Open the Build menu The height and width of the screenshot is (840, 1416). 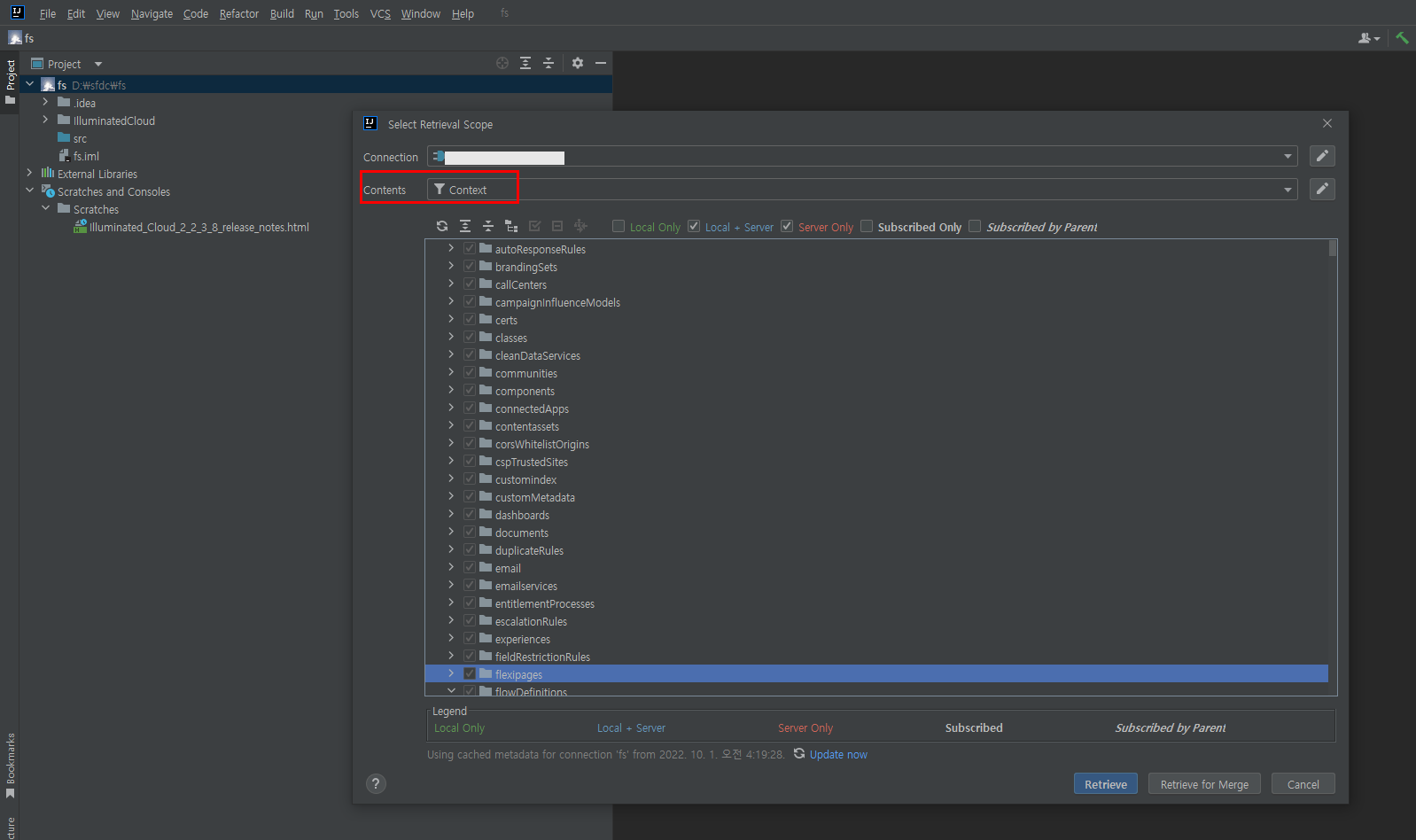[282, 13]
